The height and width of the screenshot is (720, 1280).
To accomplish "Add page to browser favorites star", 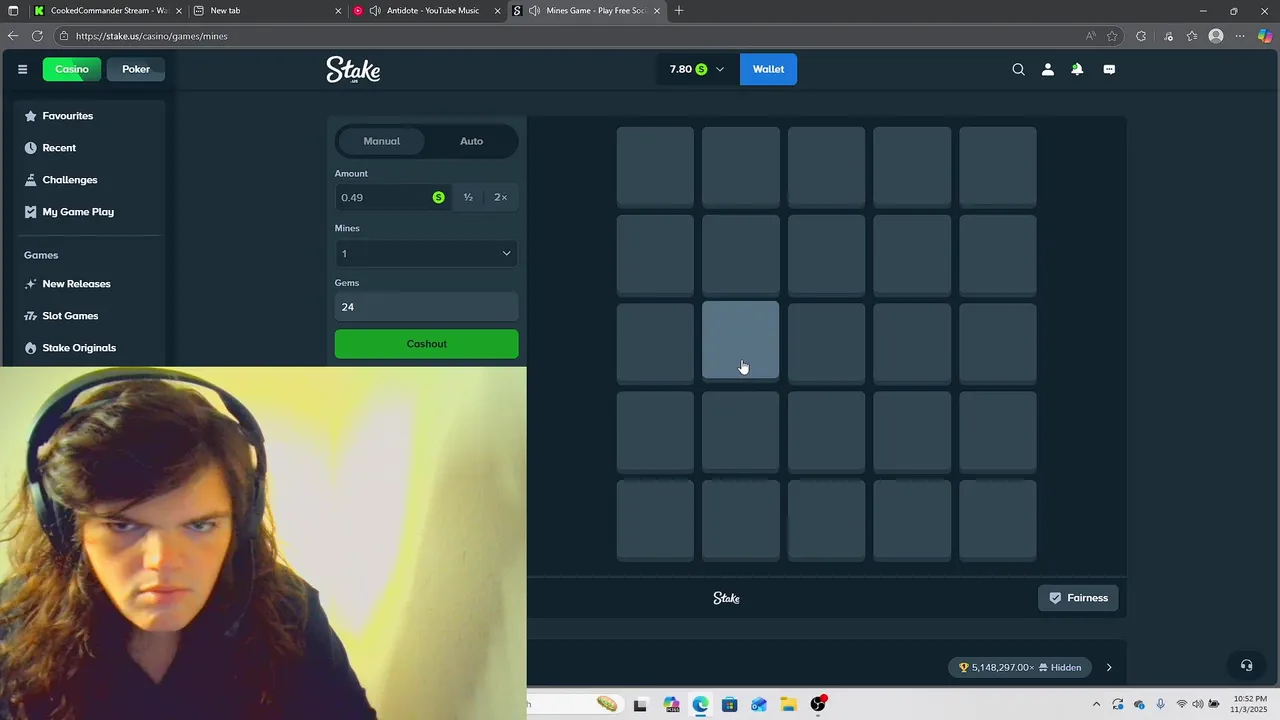I will (1112, 36).
